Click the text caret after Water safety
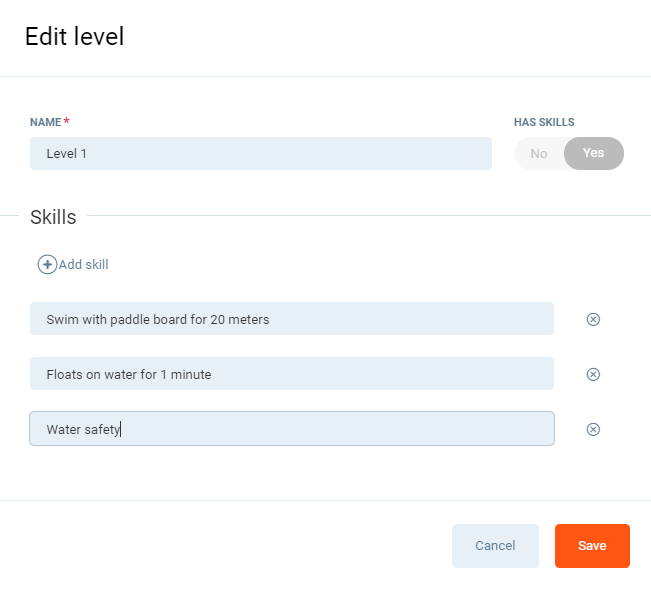Screen dimensions: 651x590 pos(121,430)
